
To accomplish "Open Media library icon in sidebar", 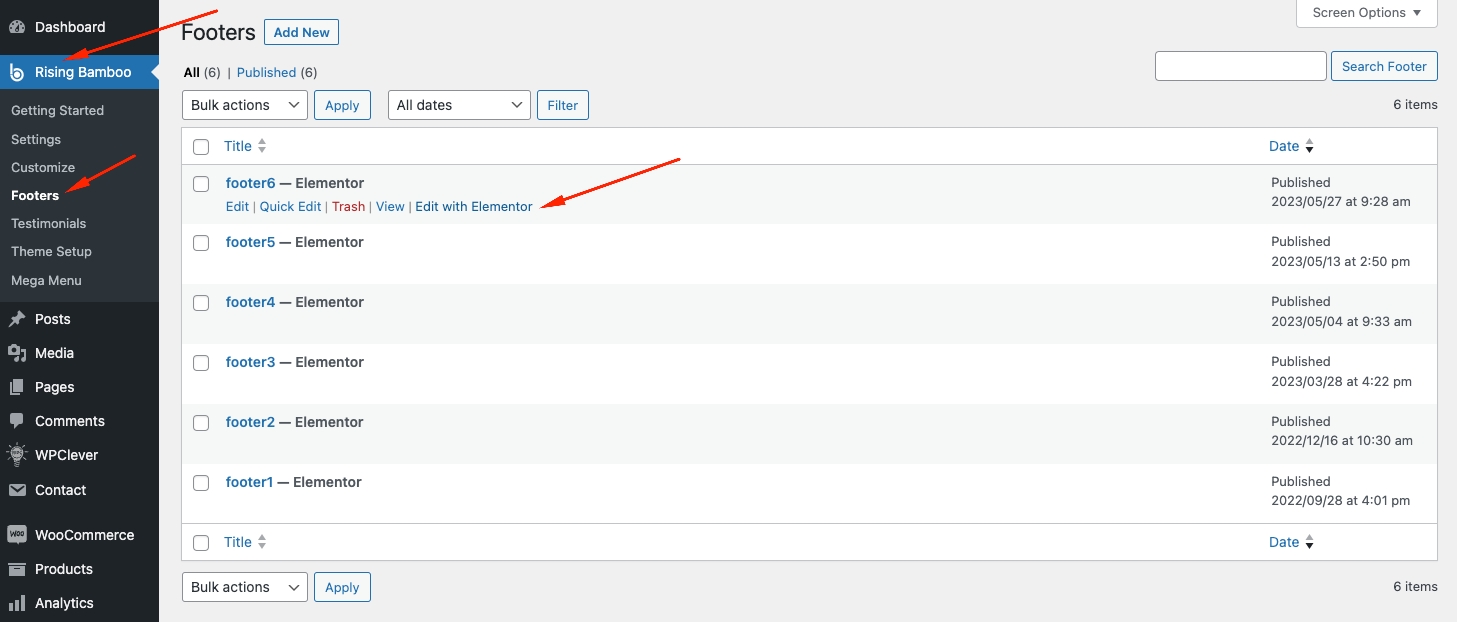I will (x=17, y=353).
